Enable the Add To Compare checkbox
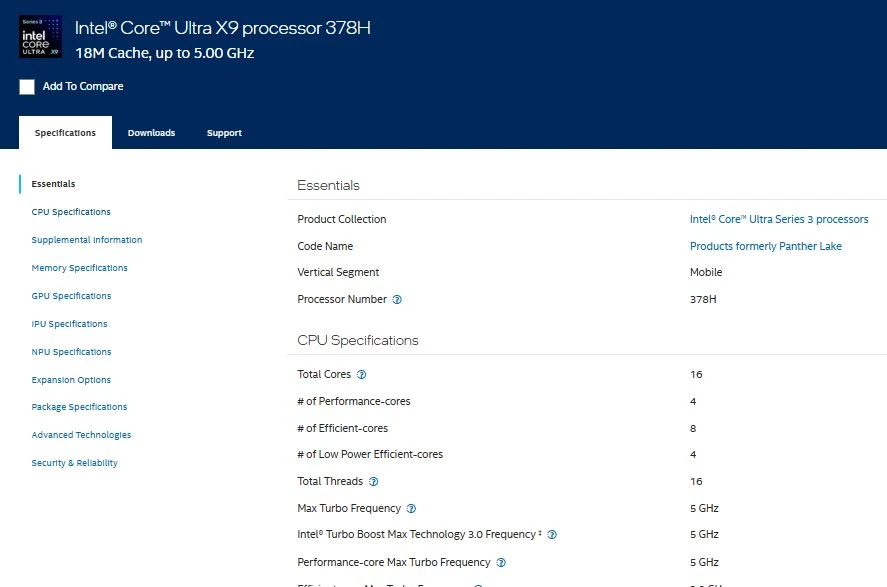Screen dimensions: 887x587 (27, 87)
